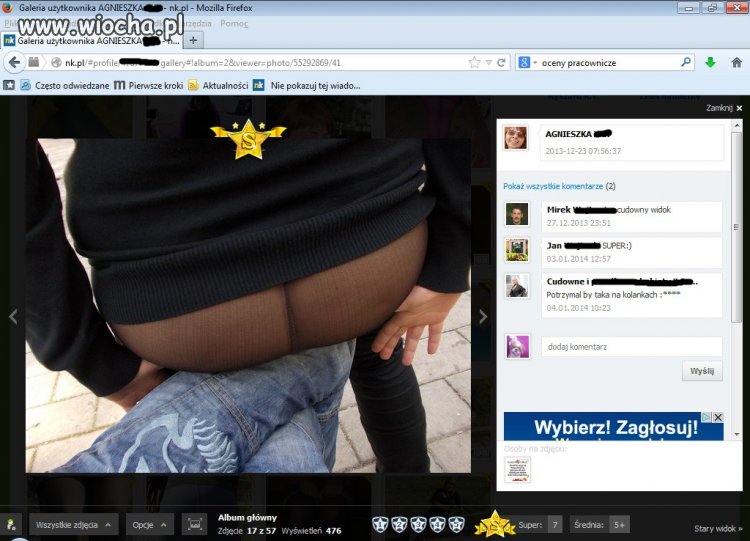Click the comment author avatar for Cudowne comment
The width and height of the screenshot is (750, 541).
coord(517,286)
